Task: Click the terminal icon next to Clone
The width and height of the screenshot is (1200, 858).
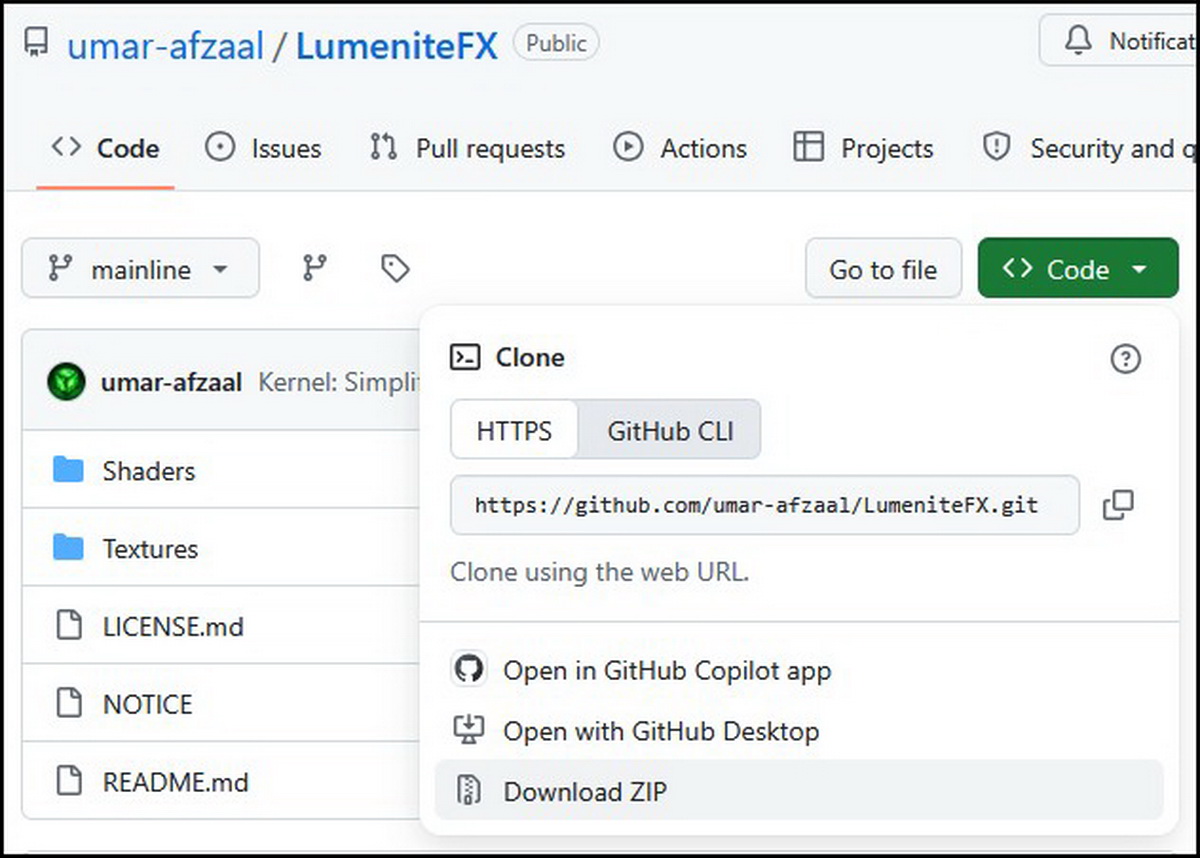Action: pyautogui.click(x=465, y=357)
